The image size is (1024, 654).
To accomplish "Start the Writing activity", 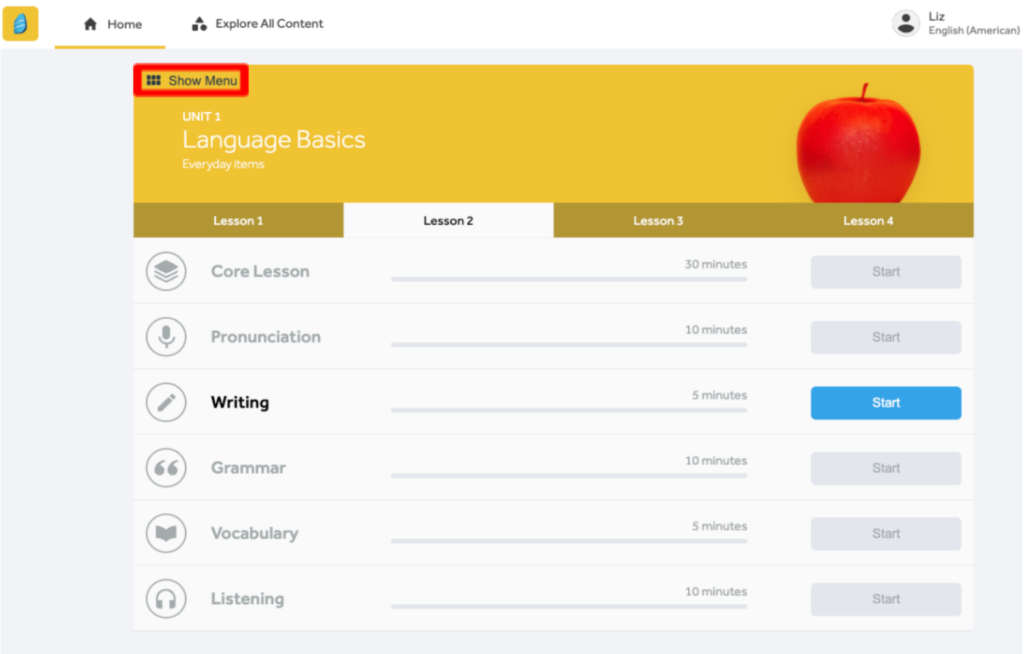I will (886, 402).
